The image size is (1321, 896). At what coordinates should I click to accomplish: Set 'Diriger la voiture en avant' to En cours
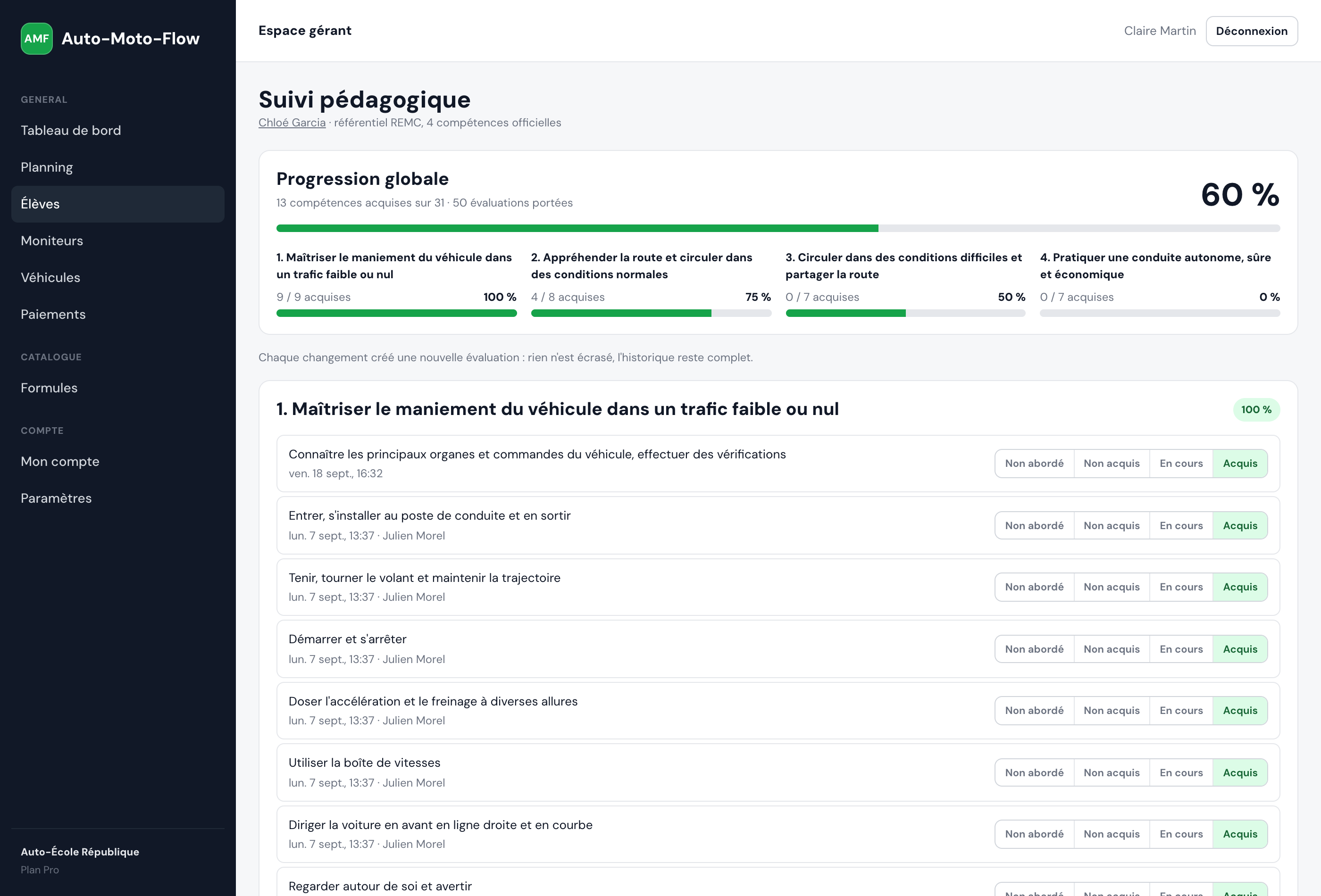tap(1181, 834)
